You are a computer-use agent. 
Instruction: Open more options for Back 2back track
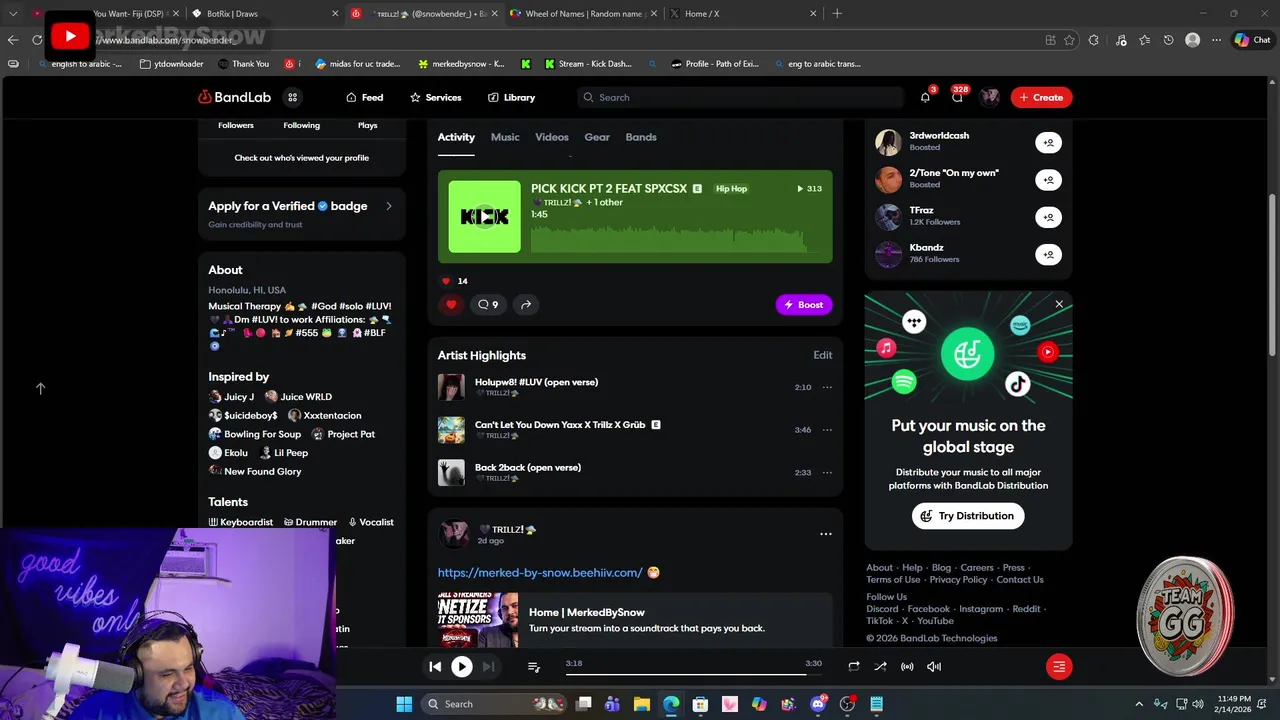coord(827,472)
